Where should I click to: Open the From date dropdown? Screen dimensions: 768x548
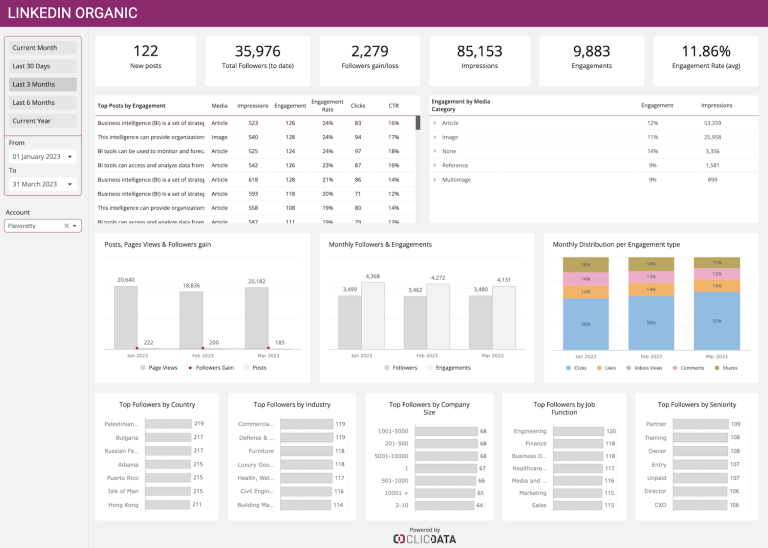point(42,157)
